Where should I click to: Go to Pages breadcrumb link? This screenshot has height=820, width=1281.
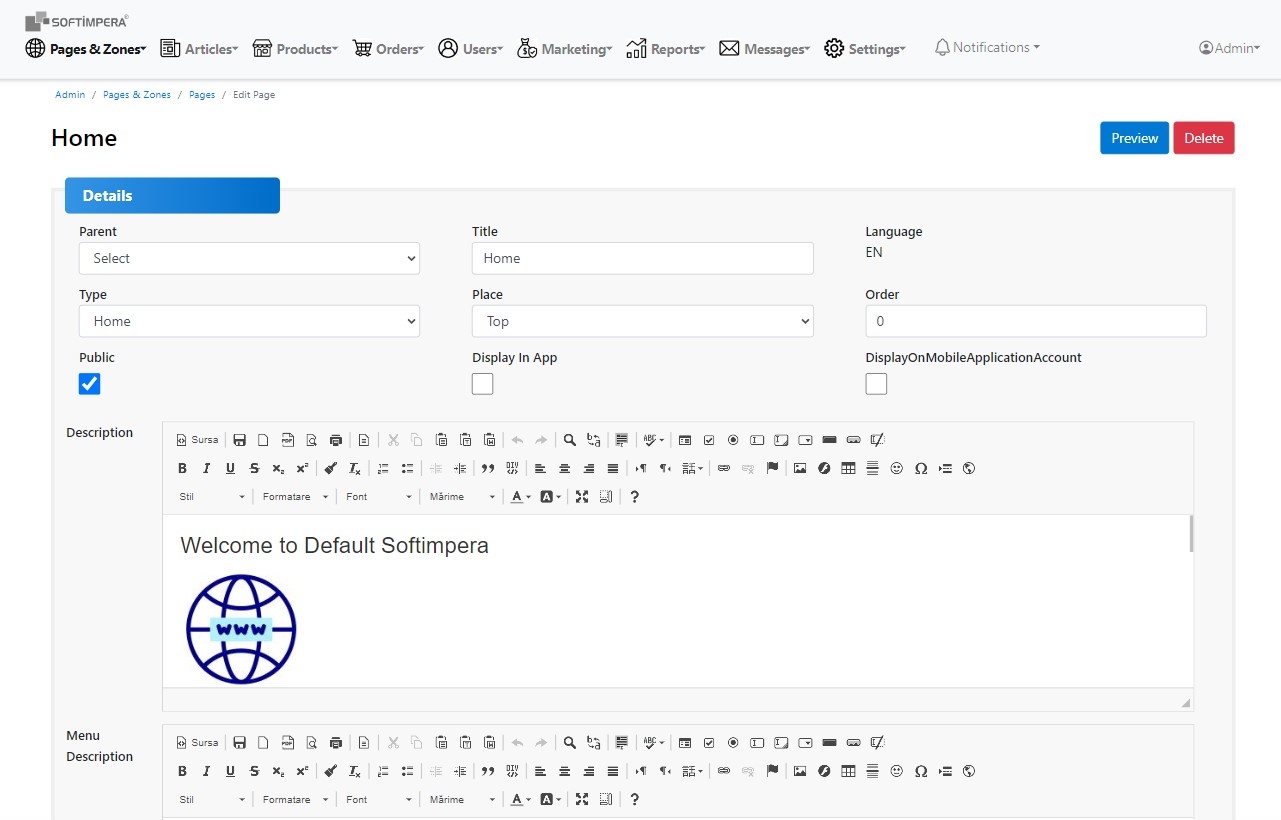coord(202,95)
